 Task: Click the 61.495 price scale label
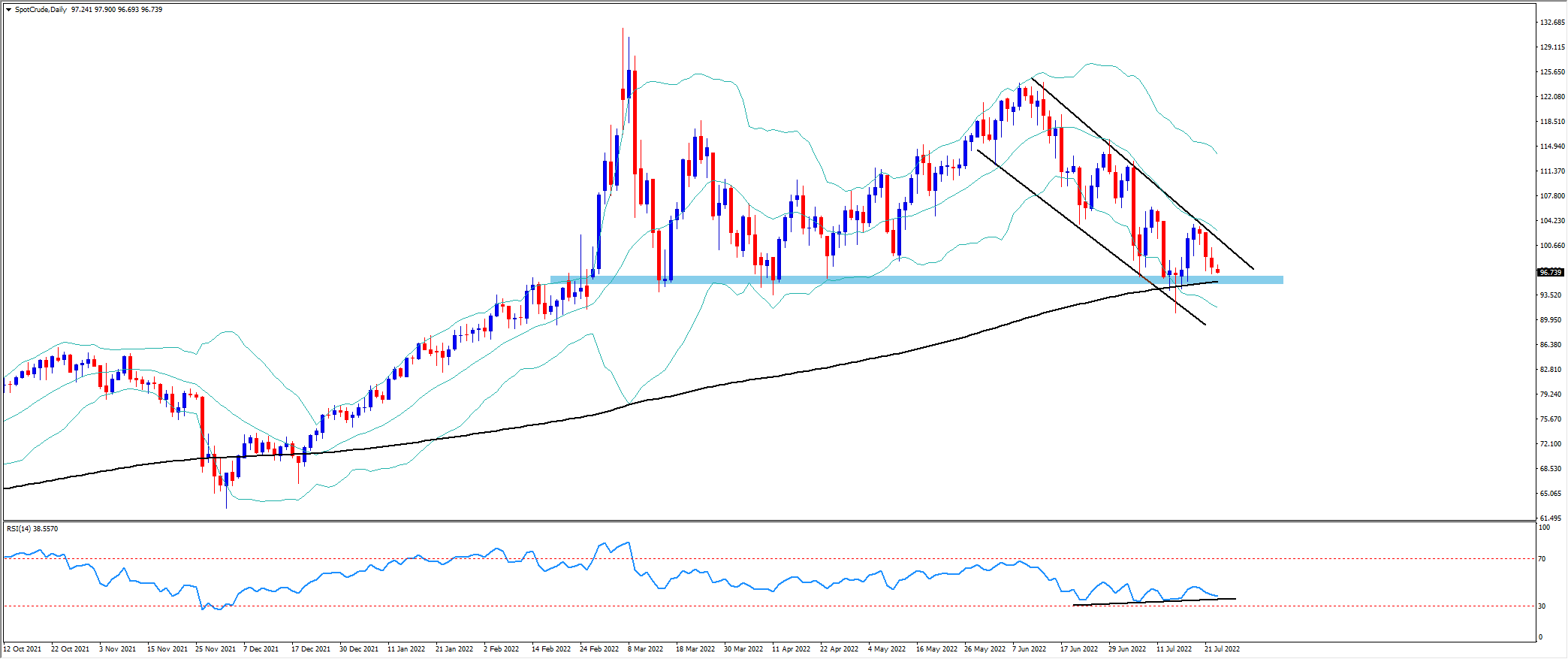pos(1552,518)
